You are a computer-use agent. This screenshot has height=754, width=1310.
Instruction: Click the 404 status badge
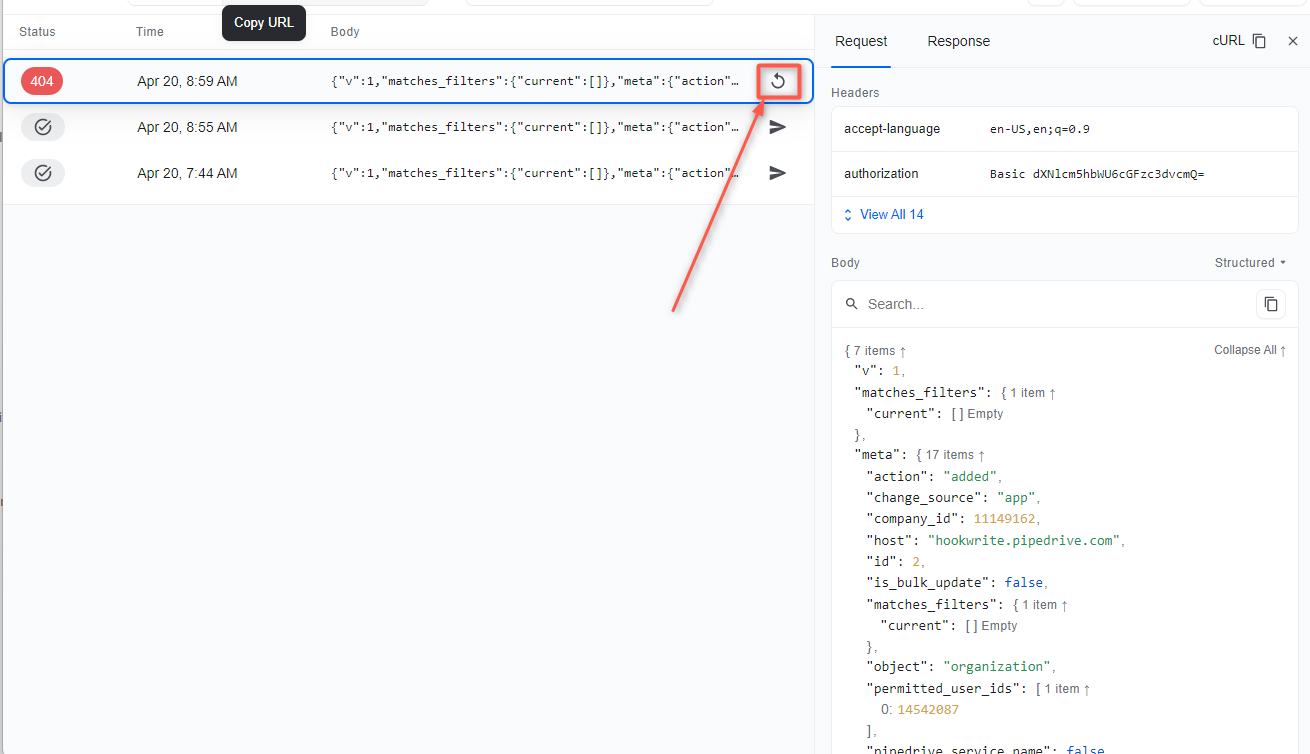click(41, 81)
